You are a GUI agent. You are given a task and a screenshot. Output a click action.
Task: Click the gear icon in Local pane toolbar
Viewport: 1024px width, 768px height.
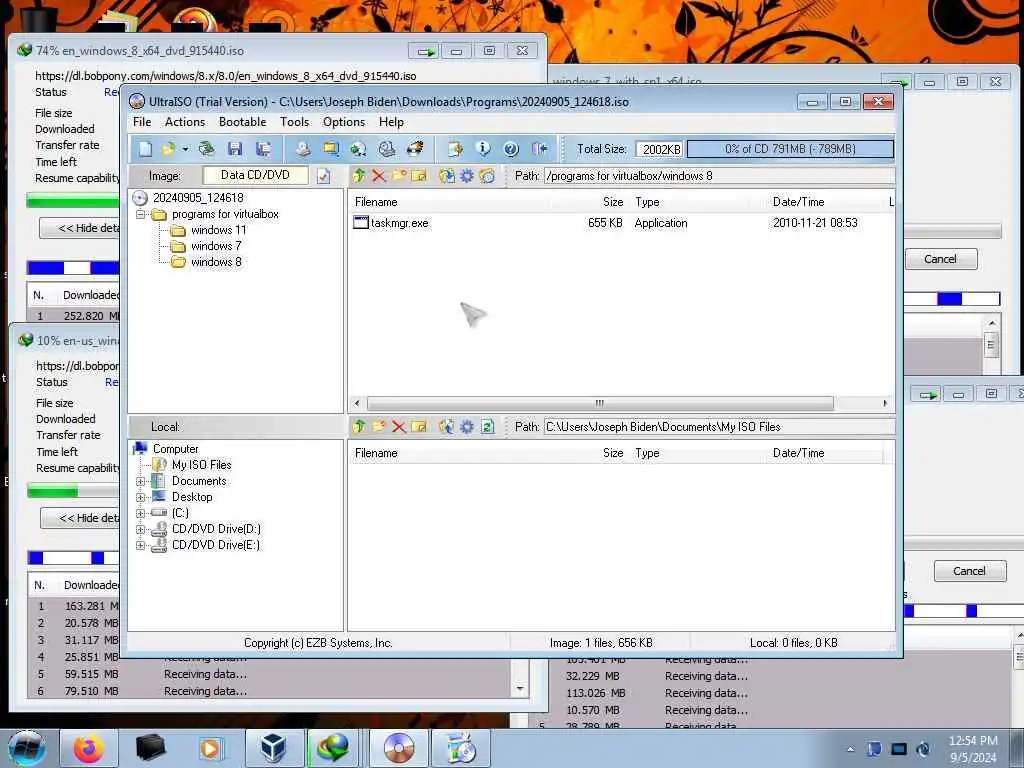(467, 426)
